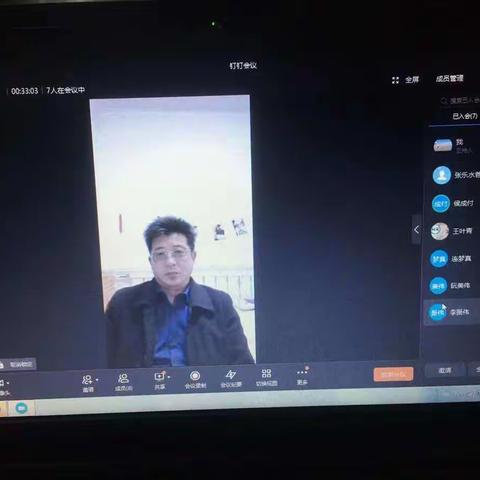Select the member name 侯成付
The width and height of the screenshot is (480, 480).
(x=463, y=203)
